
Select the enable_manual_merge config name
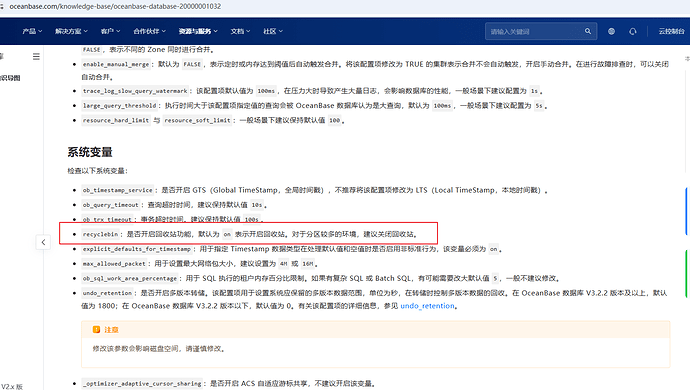[x=116, y=64]
